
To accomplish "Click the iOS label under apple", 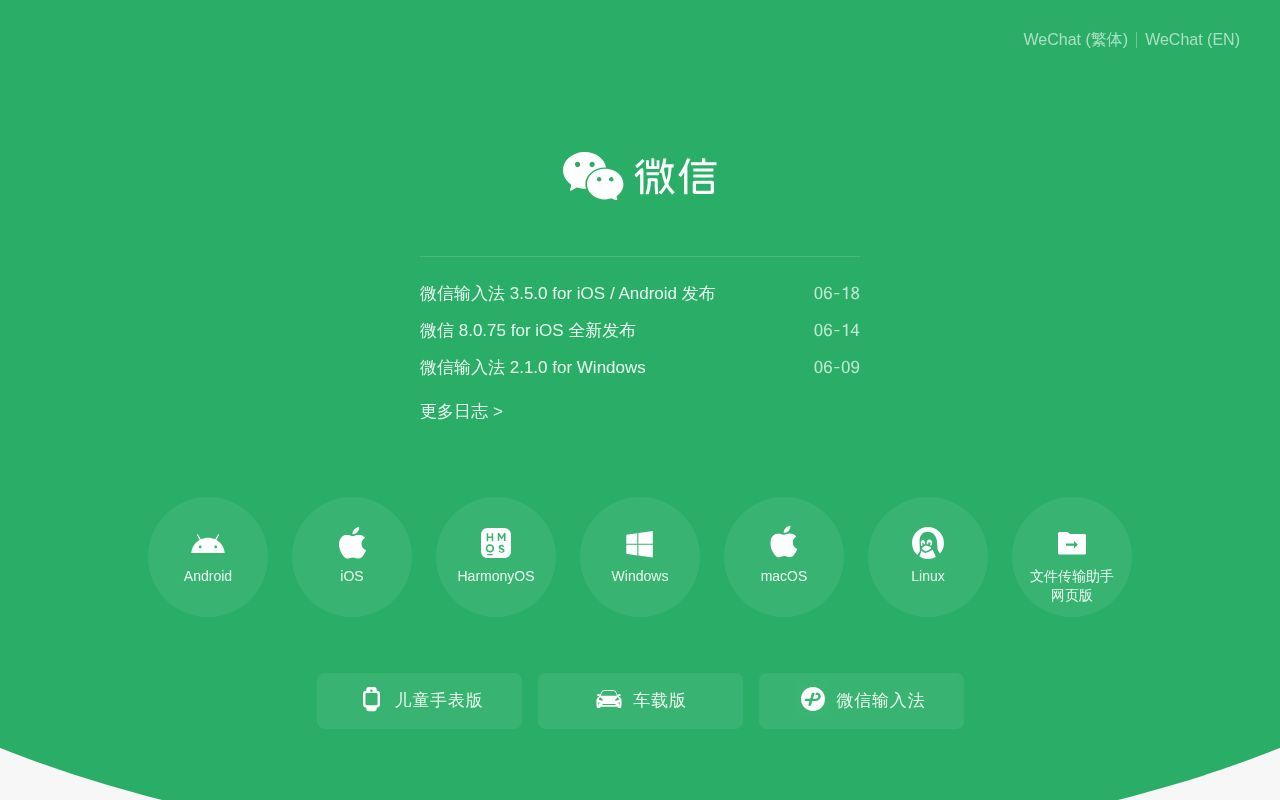I will (352, 576).
